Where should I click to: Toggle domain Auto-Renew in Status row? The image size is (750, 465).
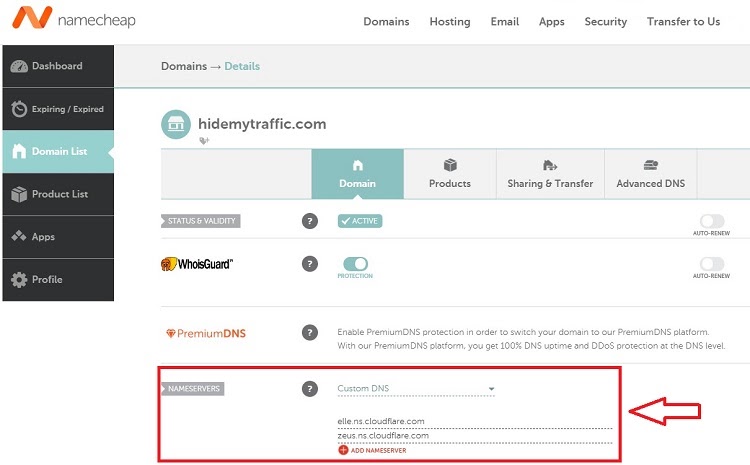(712, 221)
